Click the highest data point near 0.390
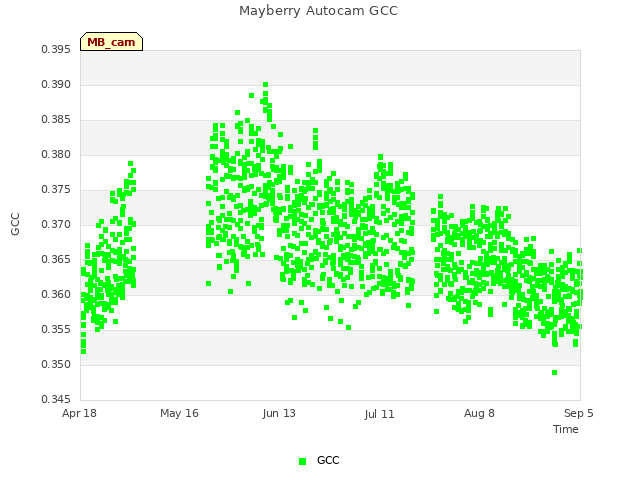This screenshot has width=640, height=480. point(265,85)
